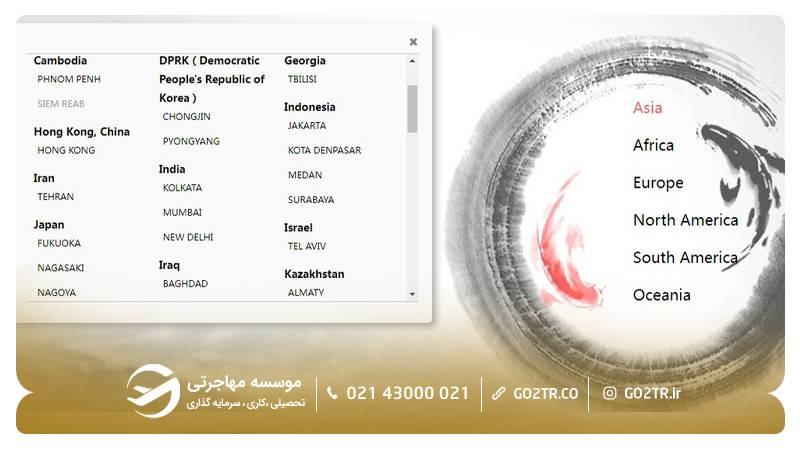Click the scrollbar up arrow
Screen dimensions: 800x450
coord(412,61)
